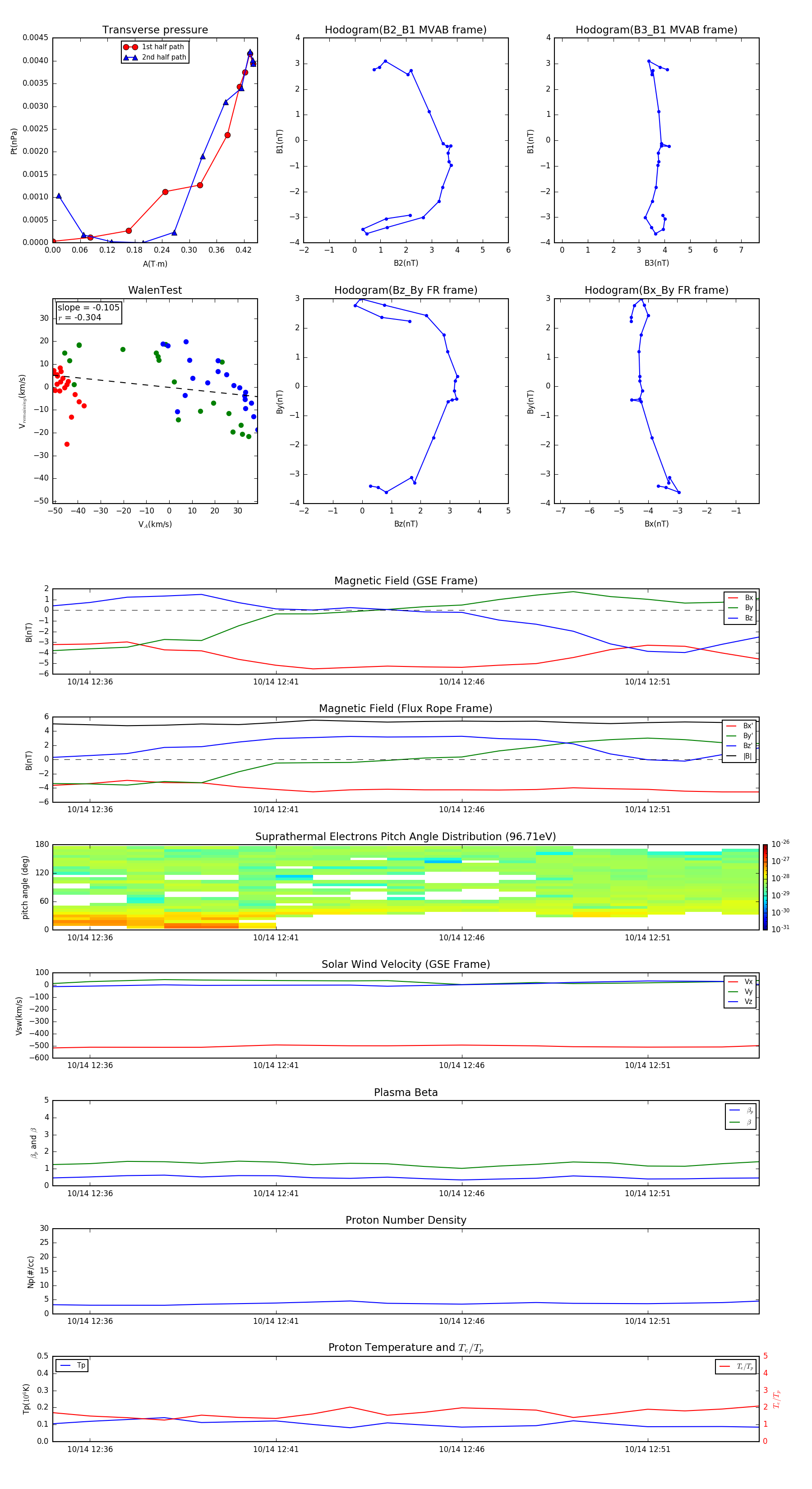
Task: Click the 'B3(nT)' x-axis label
Action: [x=656, y=263]
